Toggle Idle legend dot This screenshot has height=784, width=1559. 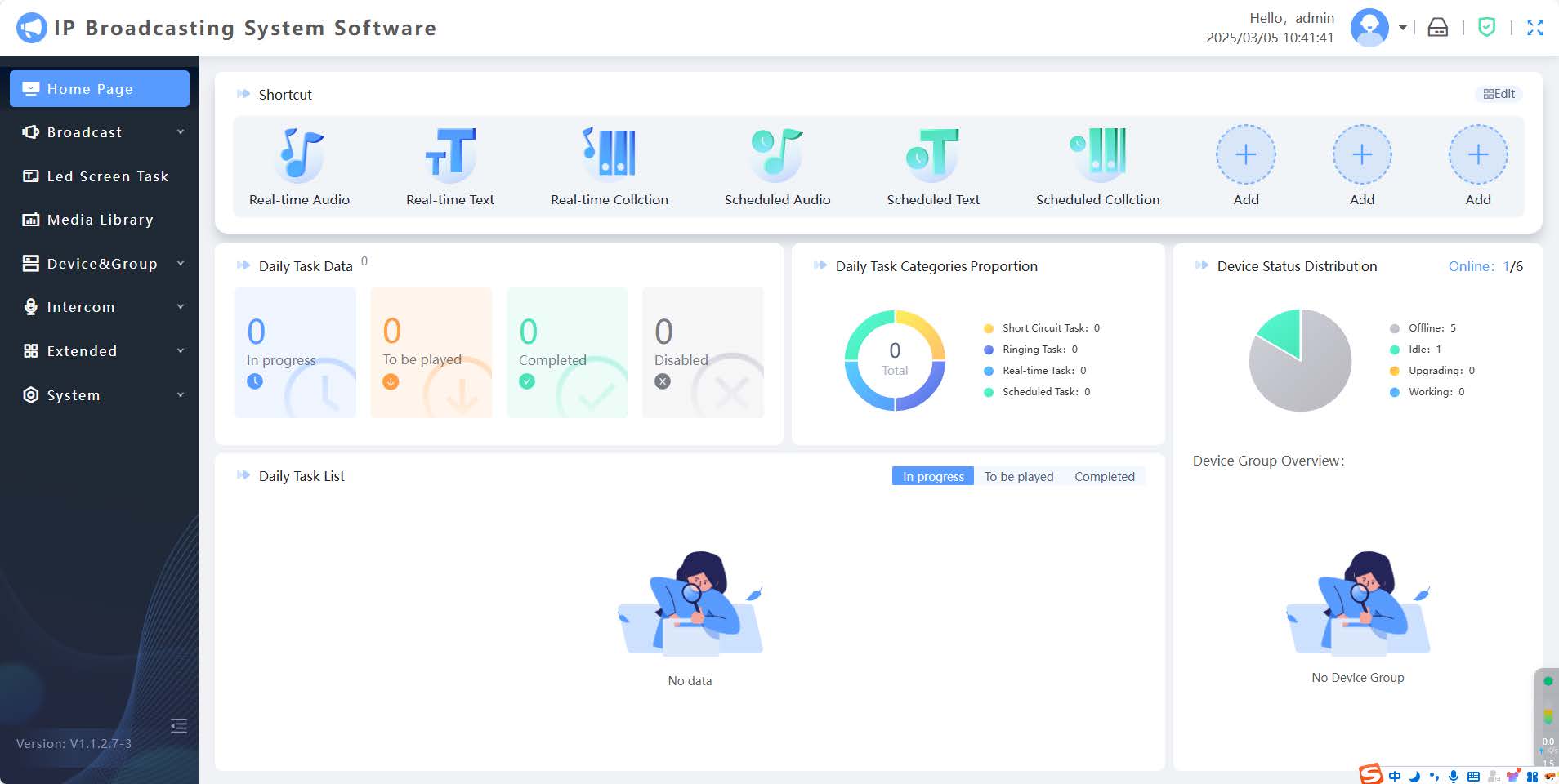tap(1395, 350)
